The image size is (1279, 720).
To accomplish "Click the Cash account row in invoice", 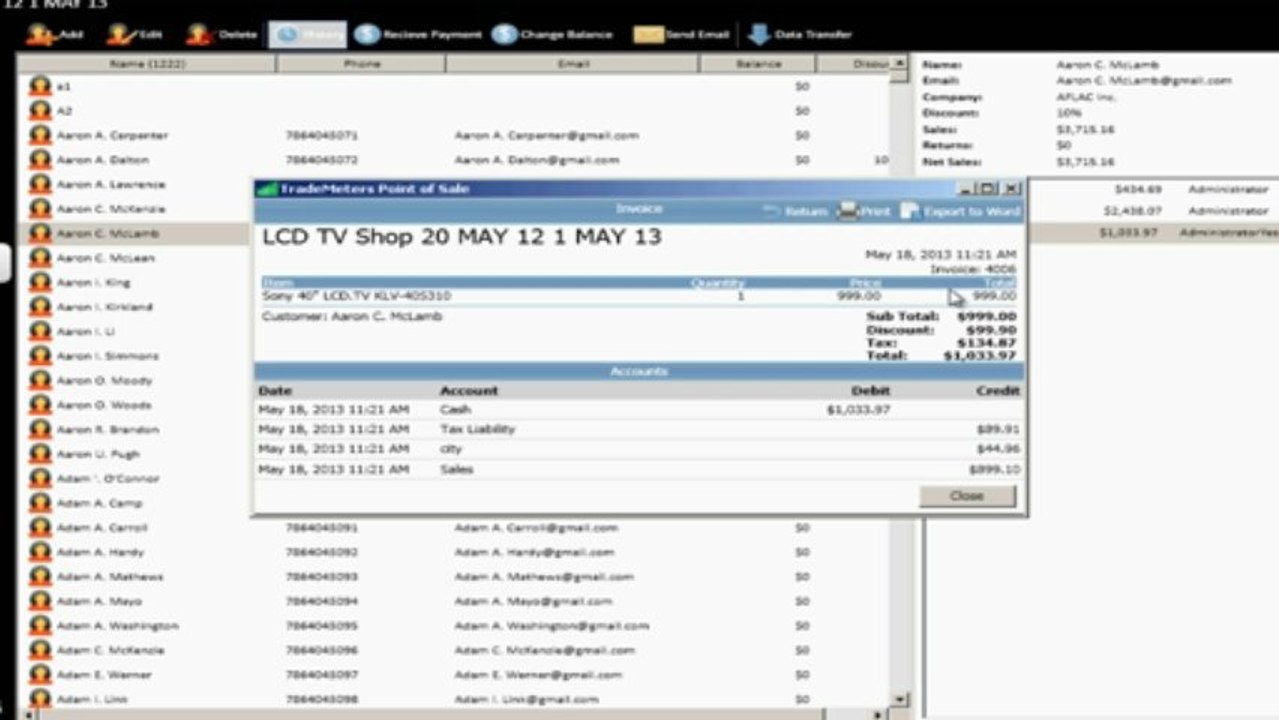I will click(x=639, y=410).
